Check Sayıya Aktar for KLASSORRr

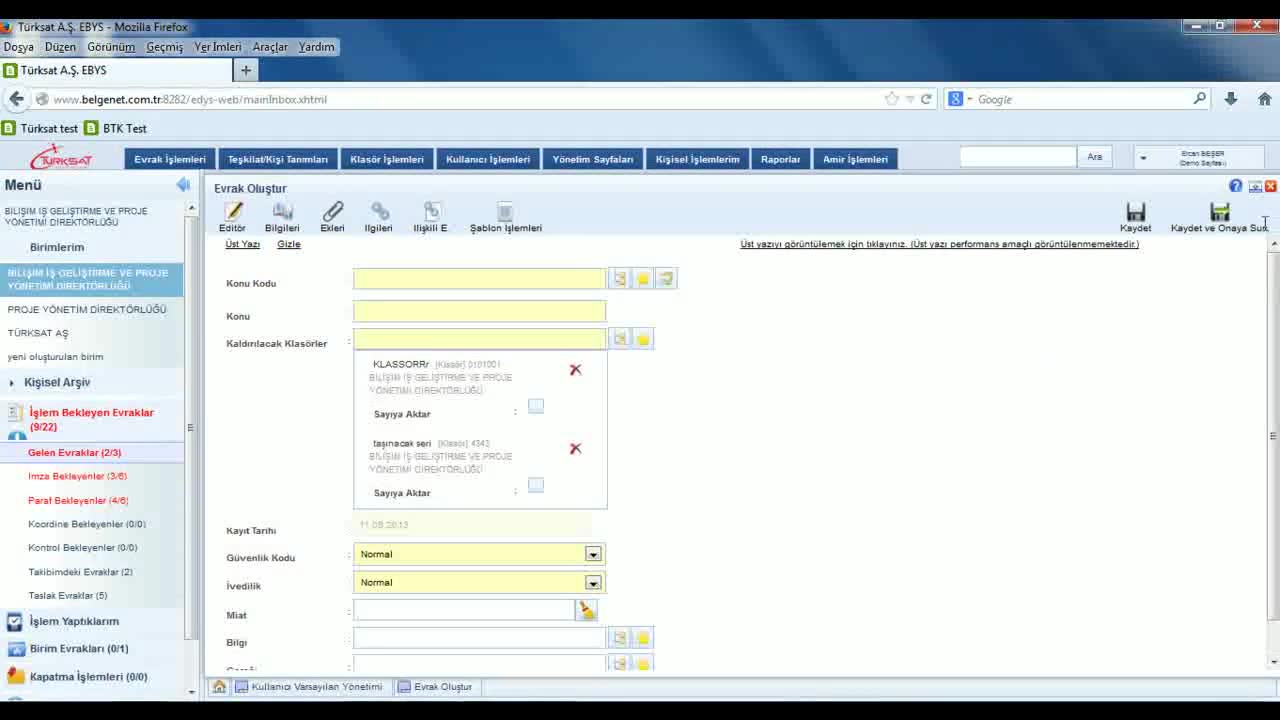pyautogui.click(x=536, y=406)
